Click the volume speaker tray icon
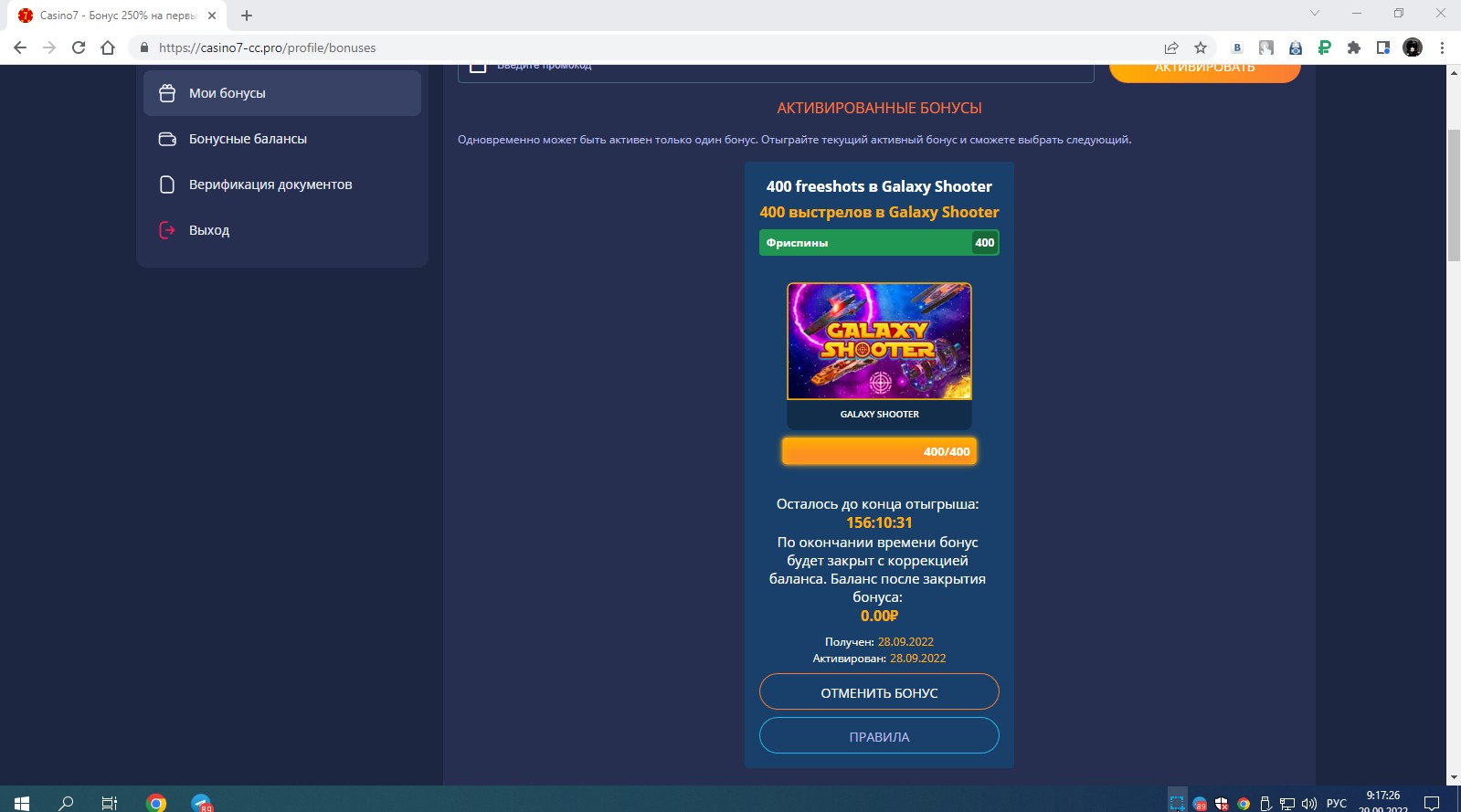Image resolution: width=1461 pixels, height=812 pixels. point(1309,804)
